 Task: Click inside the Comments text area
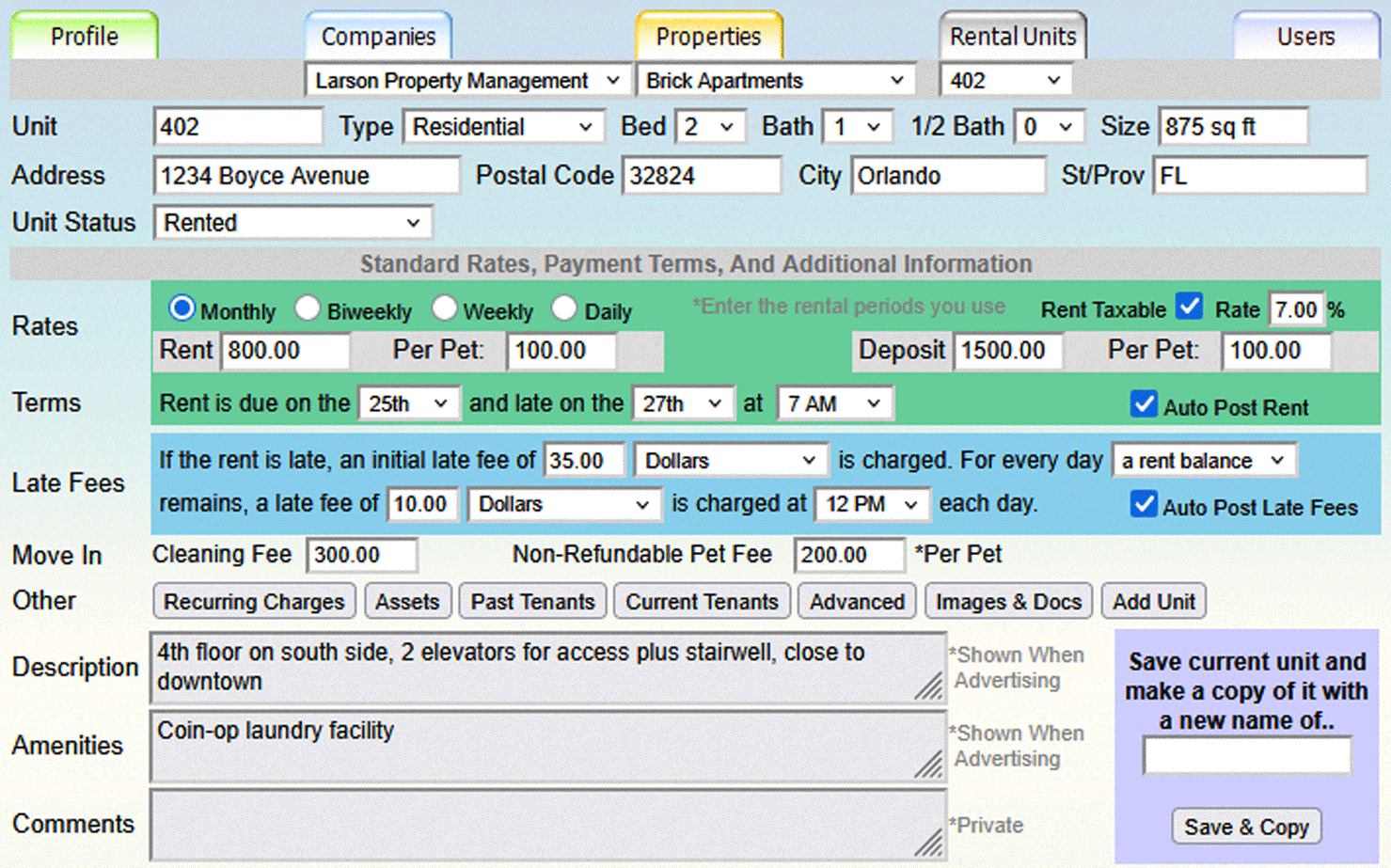click(x=545, y=825)
